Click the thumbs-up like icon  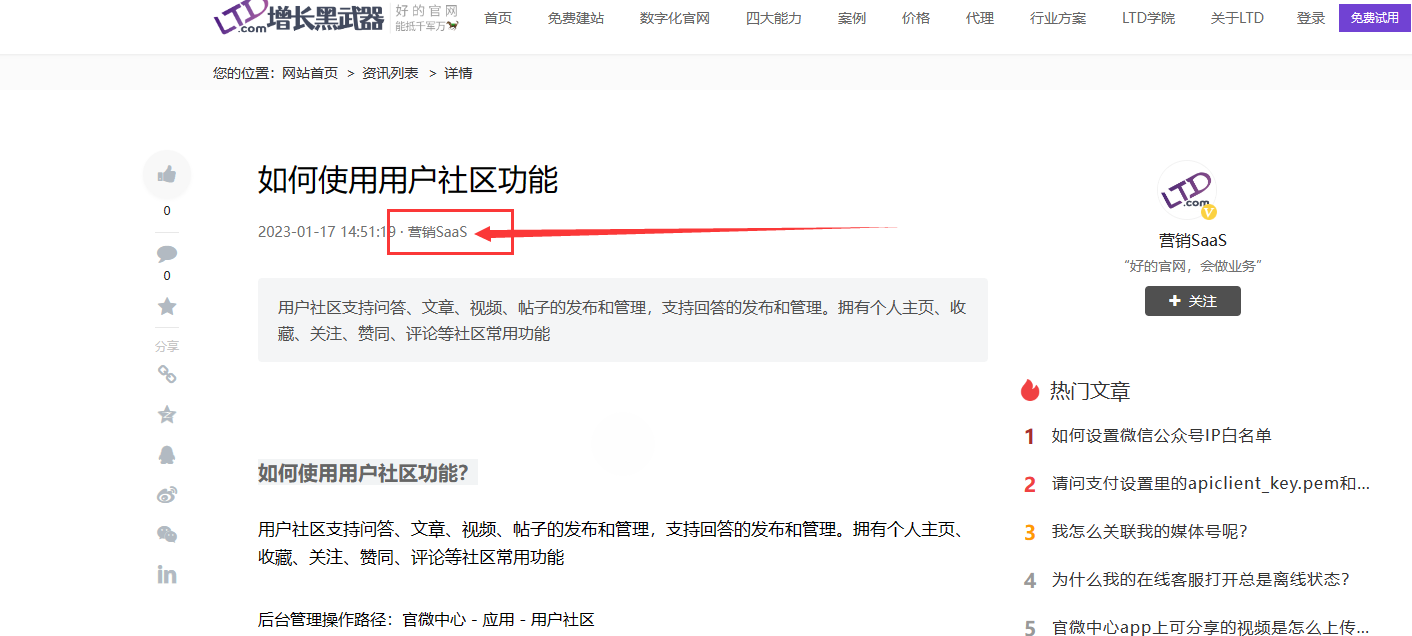pos(166,175)
